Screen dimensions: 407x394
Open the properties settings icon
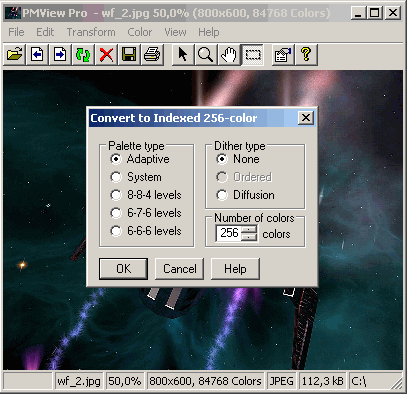tap(283, 54)
